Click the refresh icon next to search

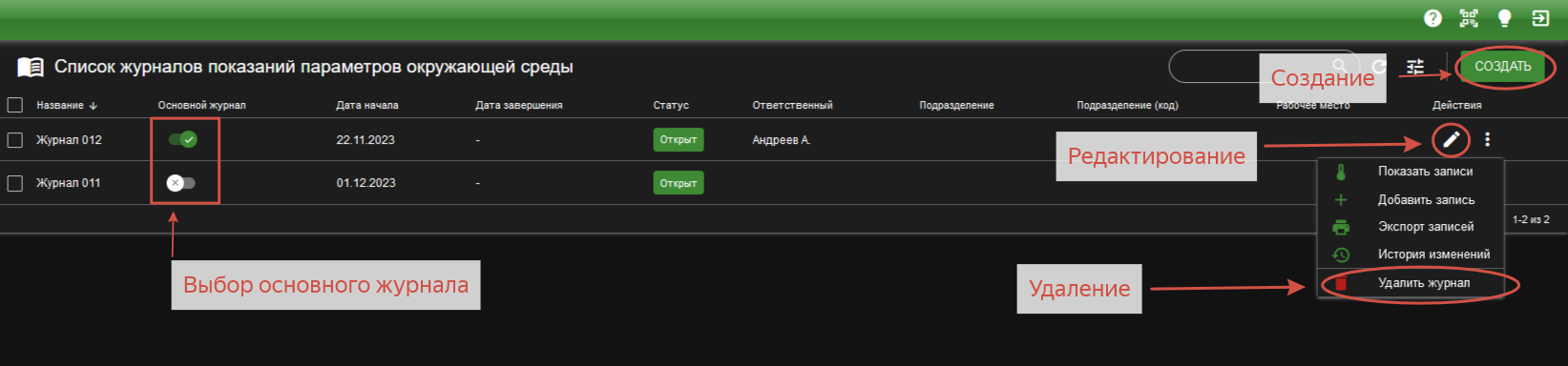point(1378,67)
